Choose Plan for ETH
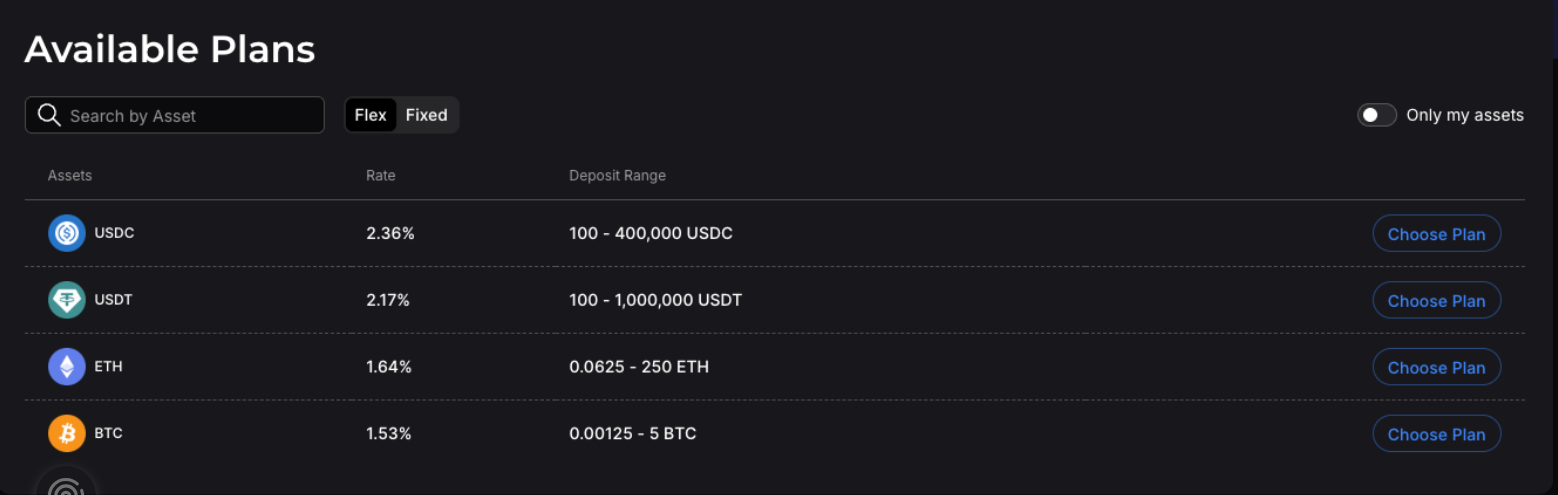The height and width of the screenshot is (495, 1558). tap(1436, 368)
